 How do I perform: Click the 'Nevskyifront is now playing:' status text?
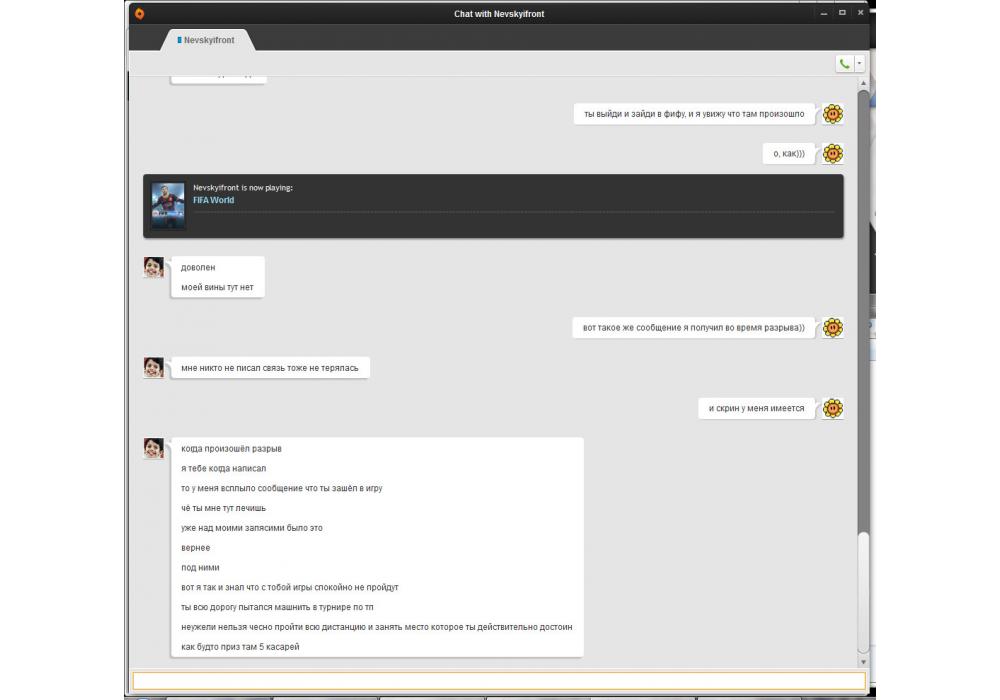click(x=243, y=188)
